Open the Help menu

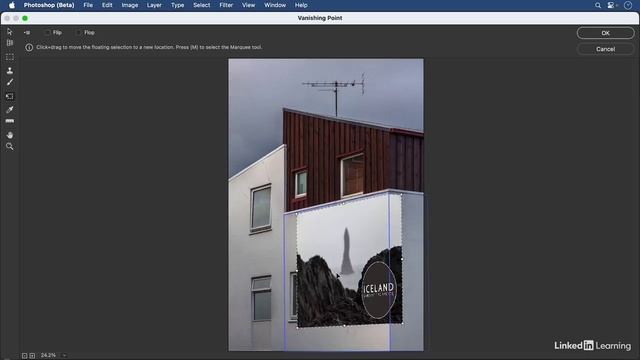tap(301, 5)
